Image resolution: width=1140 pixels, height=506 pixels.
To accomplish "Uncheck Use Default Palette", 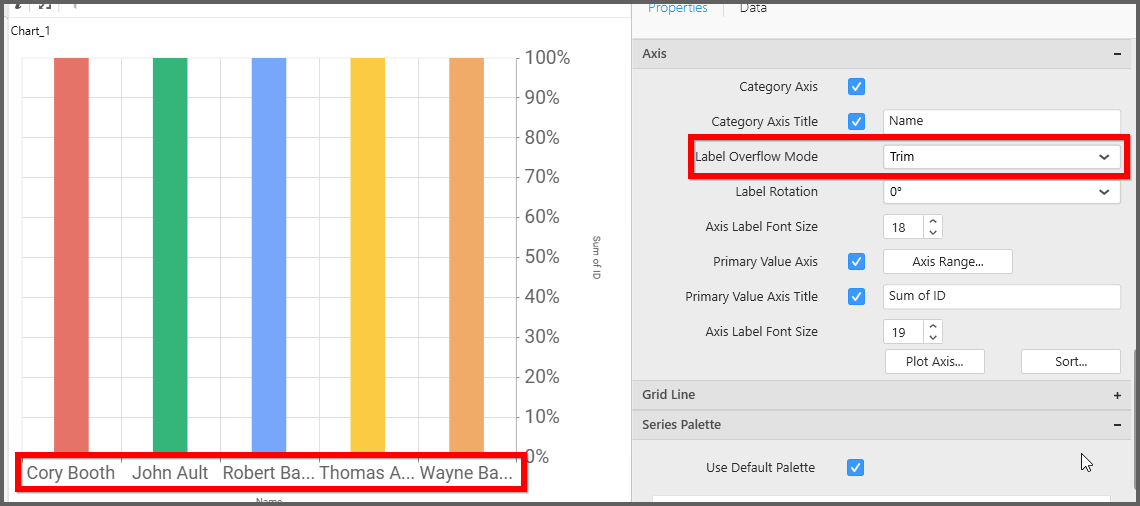I will point(856,467).
